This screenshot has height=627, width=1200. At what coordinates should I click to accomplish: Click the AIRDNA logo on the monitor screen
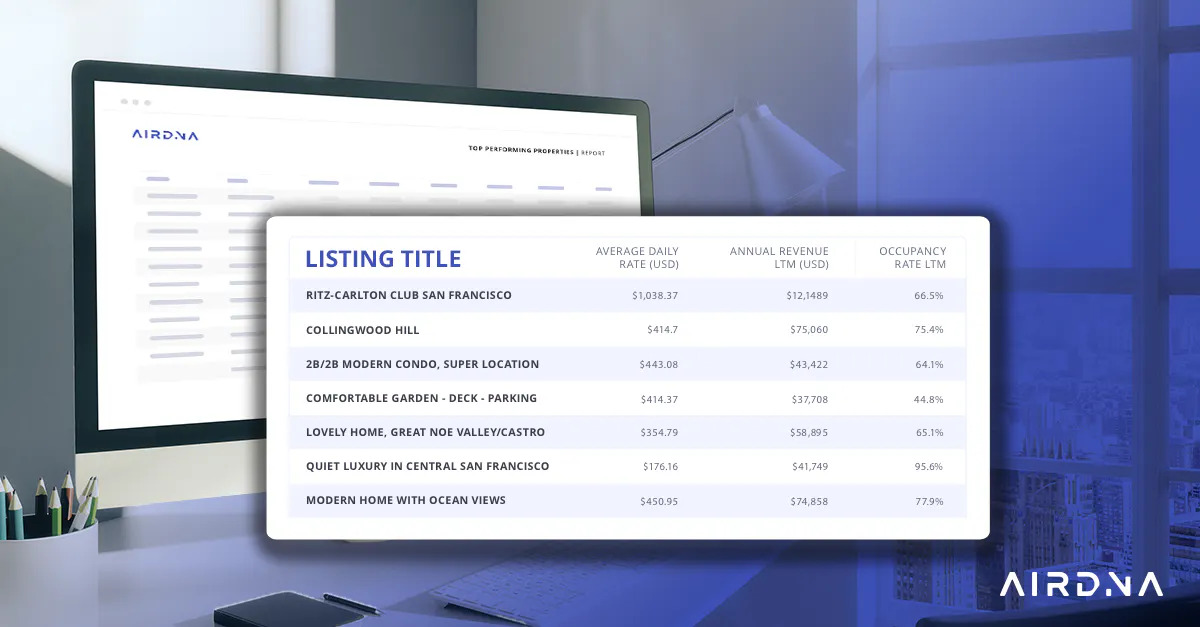click(165, 134)
